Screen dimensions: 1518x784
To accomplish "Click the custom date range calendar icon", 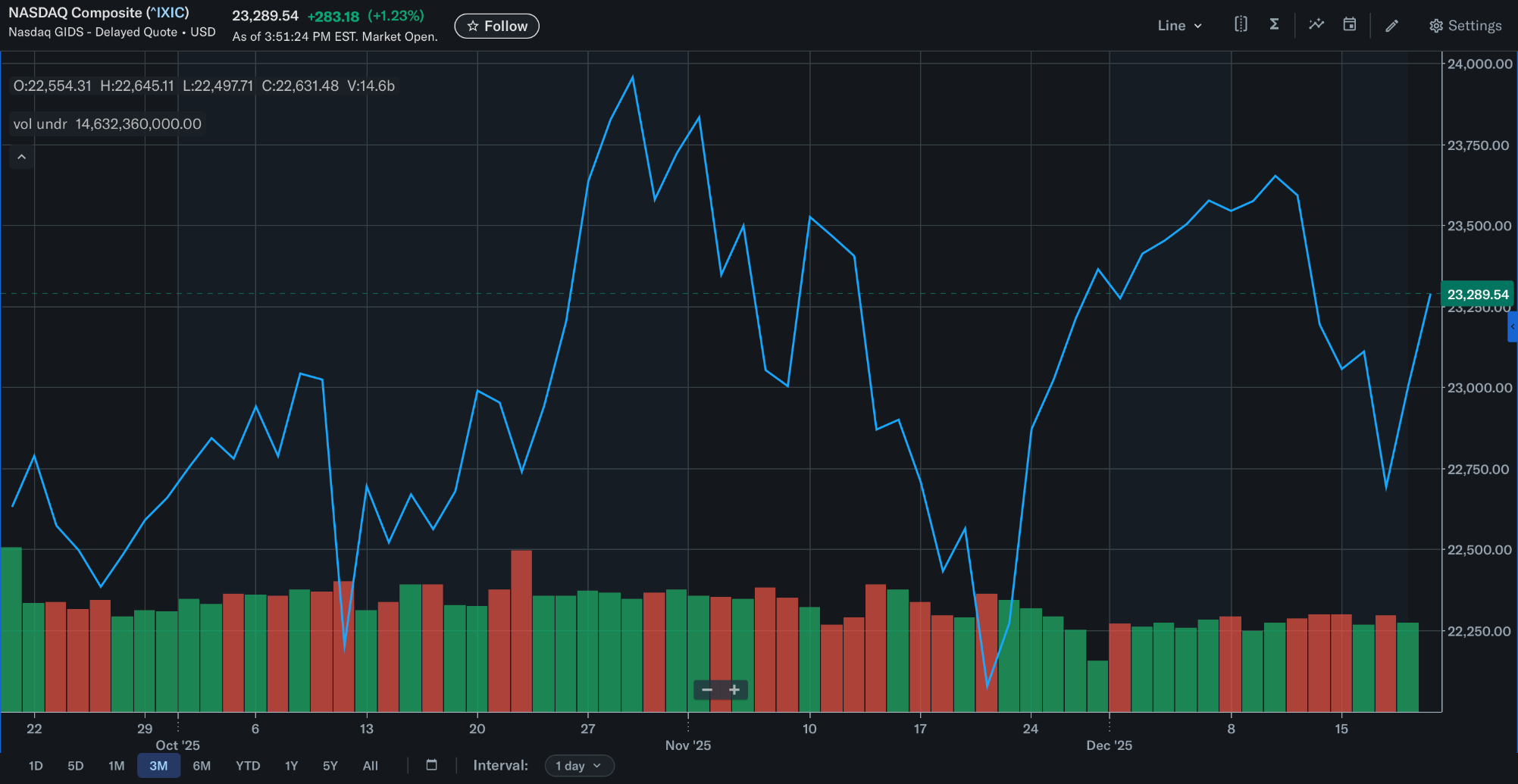I will (x=432, y=765).
